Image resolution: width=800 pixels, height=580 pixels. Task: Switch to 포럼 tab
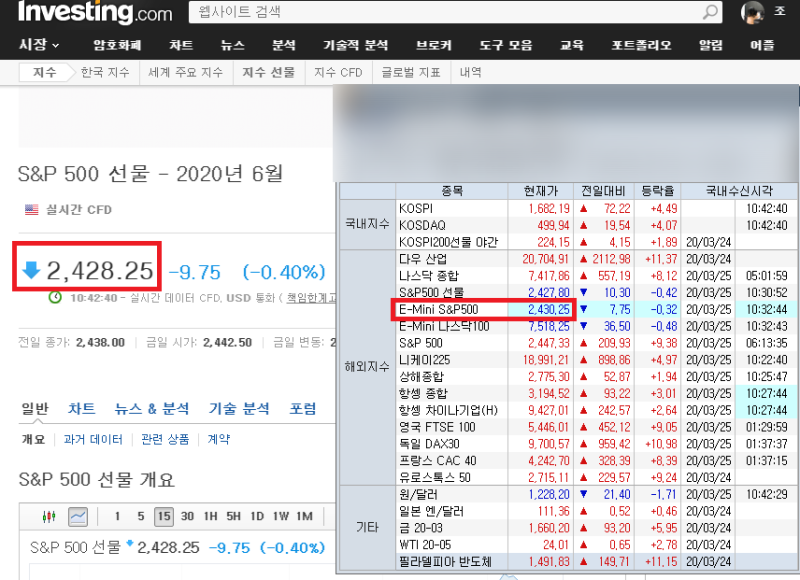point(303,409)
